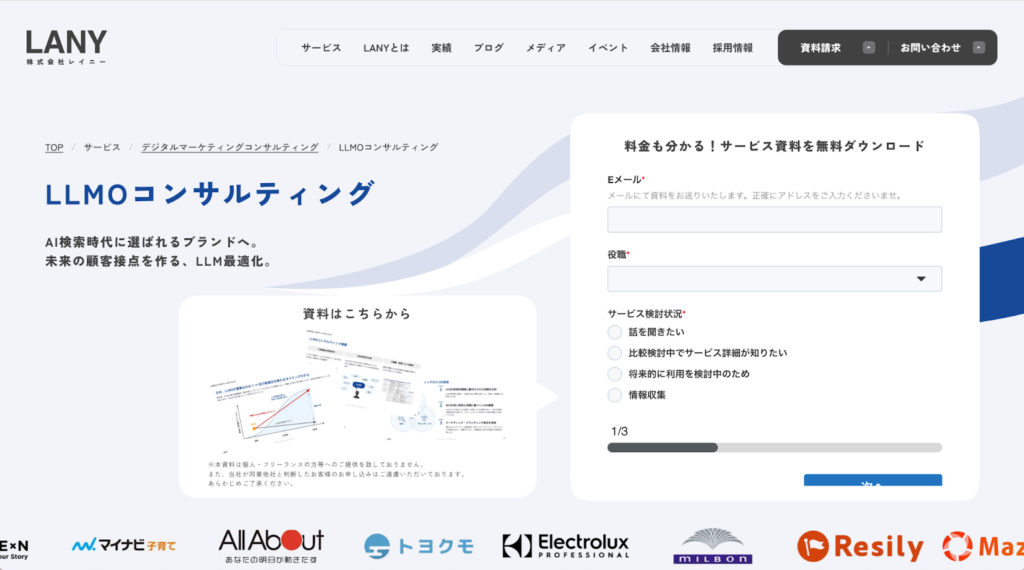The image size is (1024, 570).
Task: Click the Milbon logo
Action: click(712, 546)
